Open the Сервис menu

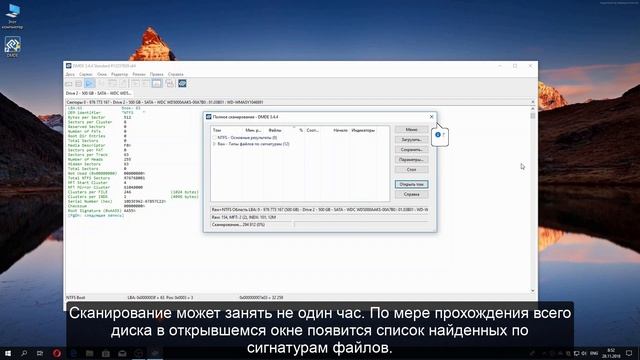tap(86, 74)
